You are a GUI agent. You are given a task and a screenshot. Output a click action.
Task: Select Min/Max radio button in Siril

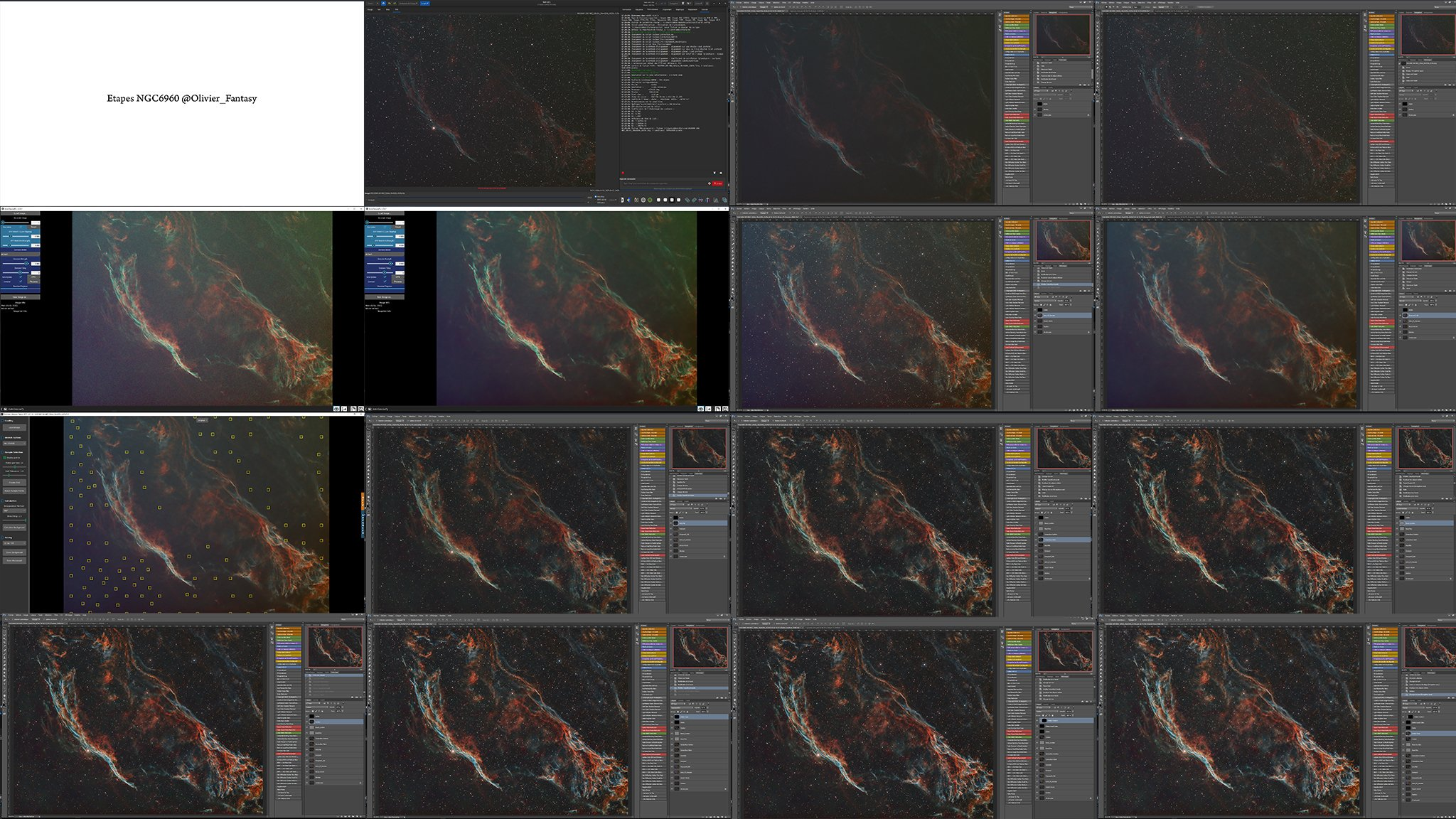[x=596, y=197]
